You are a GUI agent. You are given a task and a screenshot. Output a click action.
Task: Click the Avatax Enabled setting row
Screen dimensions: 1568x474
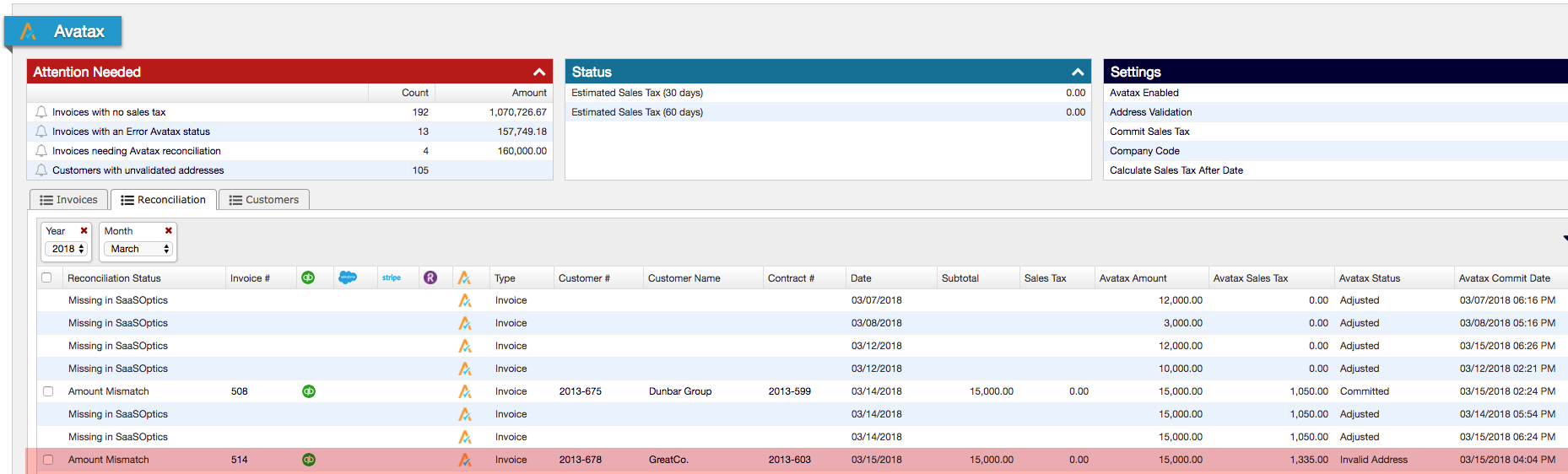coord(1335,93)
